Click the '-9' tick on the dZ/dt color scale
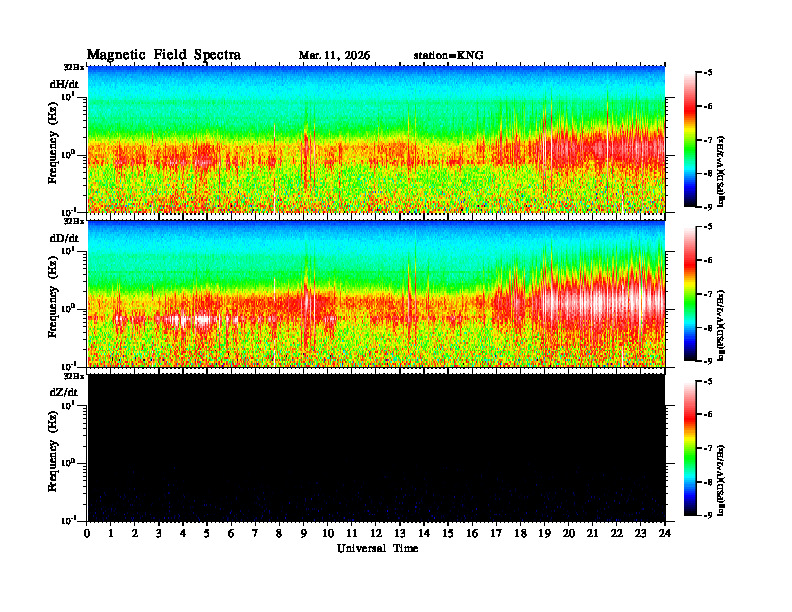This screenshot has width=792, height=612. (708, 515)
